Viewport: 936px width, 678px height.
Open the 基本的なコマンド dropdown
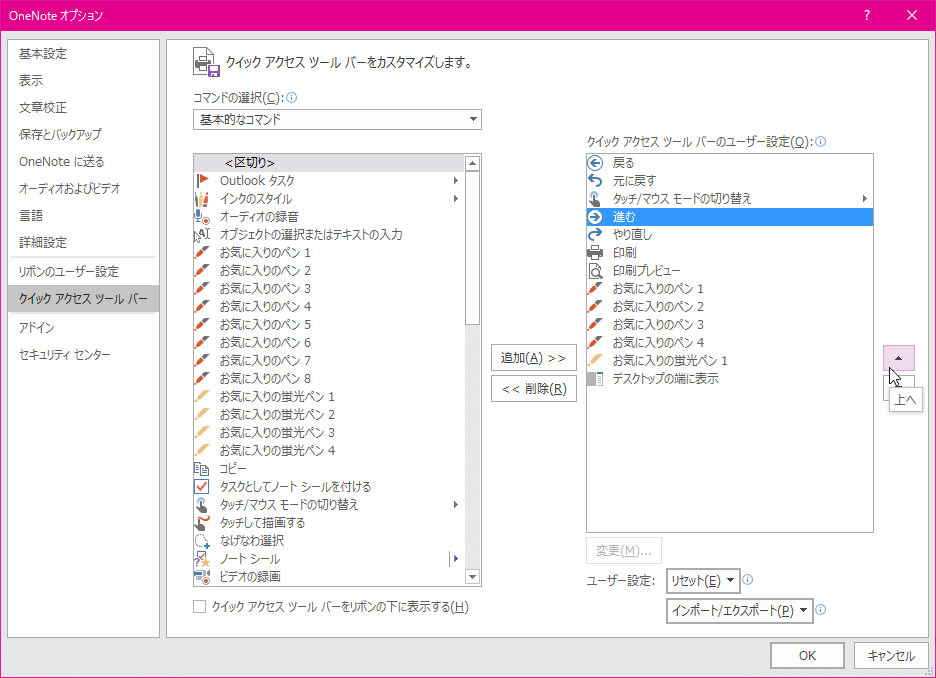[x=337, y=119]
